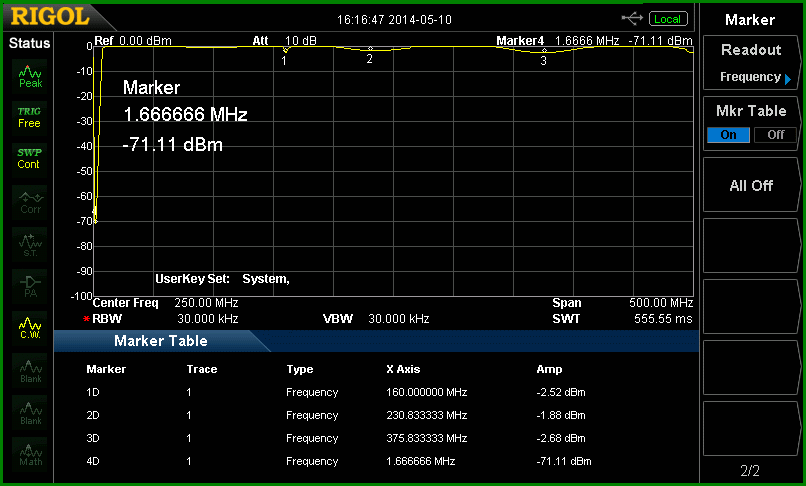This screenshot has width=806, height=486.
Task: Click the Marker menu title
Action: click(x=749, y=20)
